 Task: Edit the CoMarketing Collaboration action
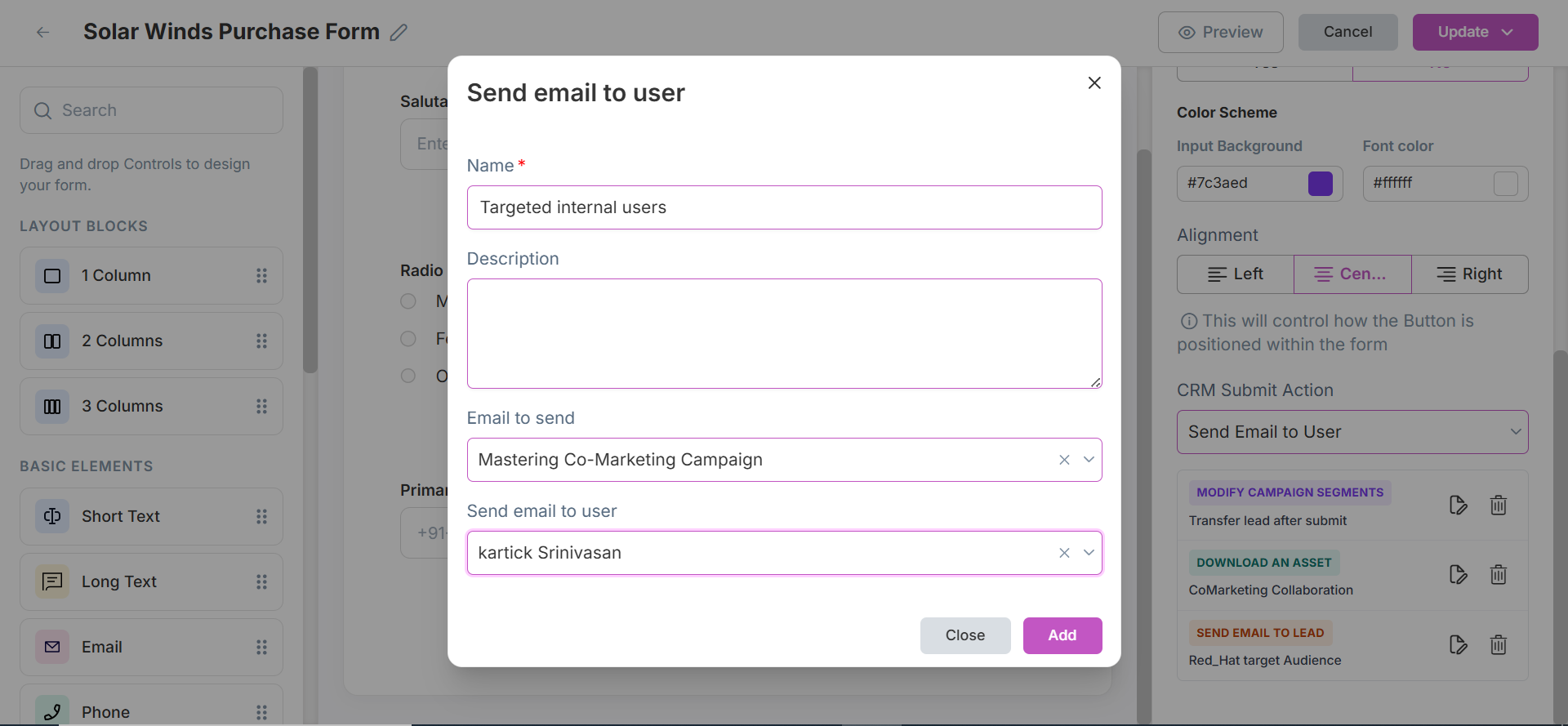point(1458,575)
